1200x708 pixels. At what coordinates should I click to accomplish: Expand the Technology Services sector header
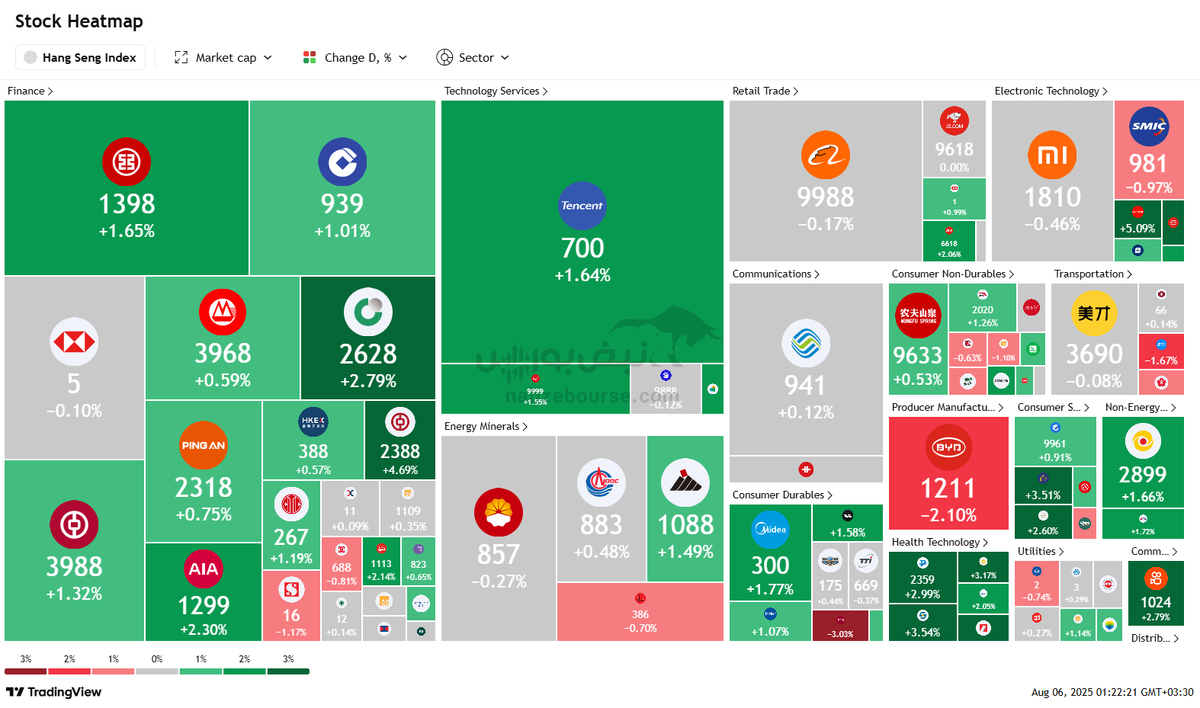496,91
